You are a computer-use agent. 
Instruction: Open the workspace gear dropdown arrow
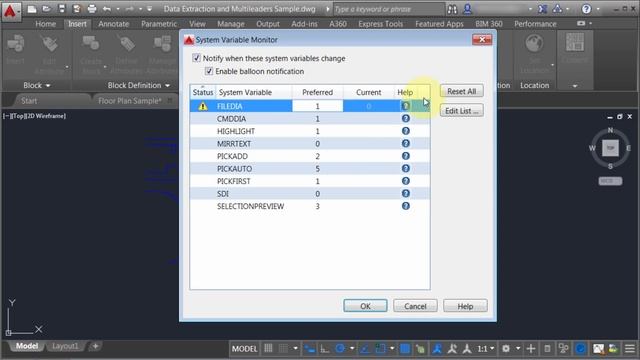coord(518,349)
